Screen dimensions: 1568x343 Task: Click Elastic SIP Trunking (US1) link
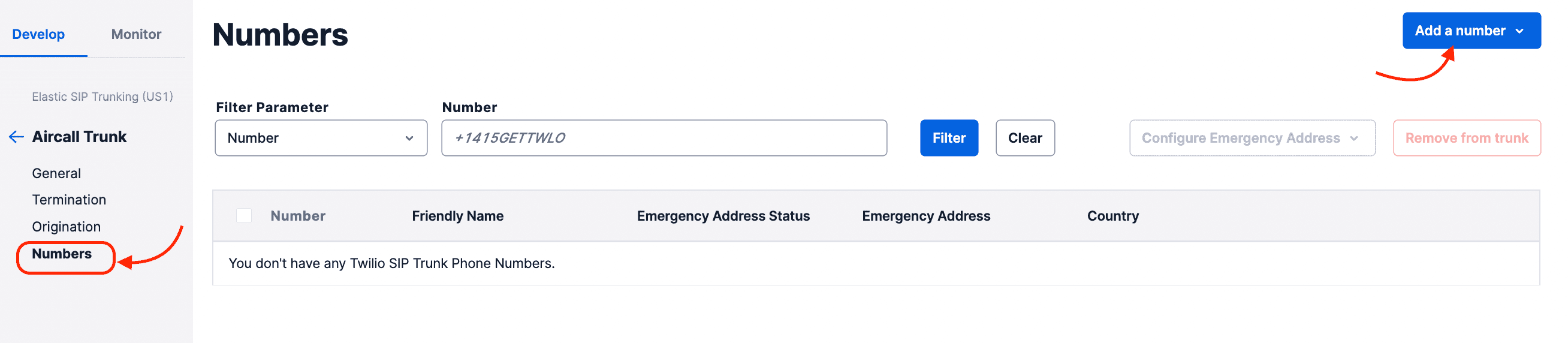tap(102, 97)
